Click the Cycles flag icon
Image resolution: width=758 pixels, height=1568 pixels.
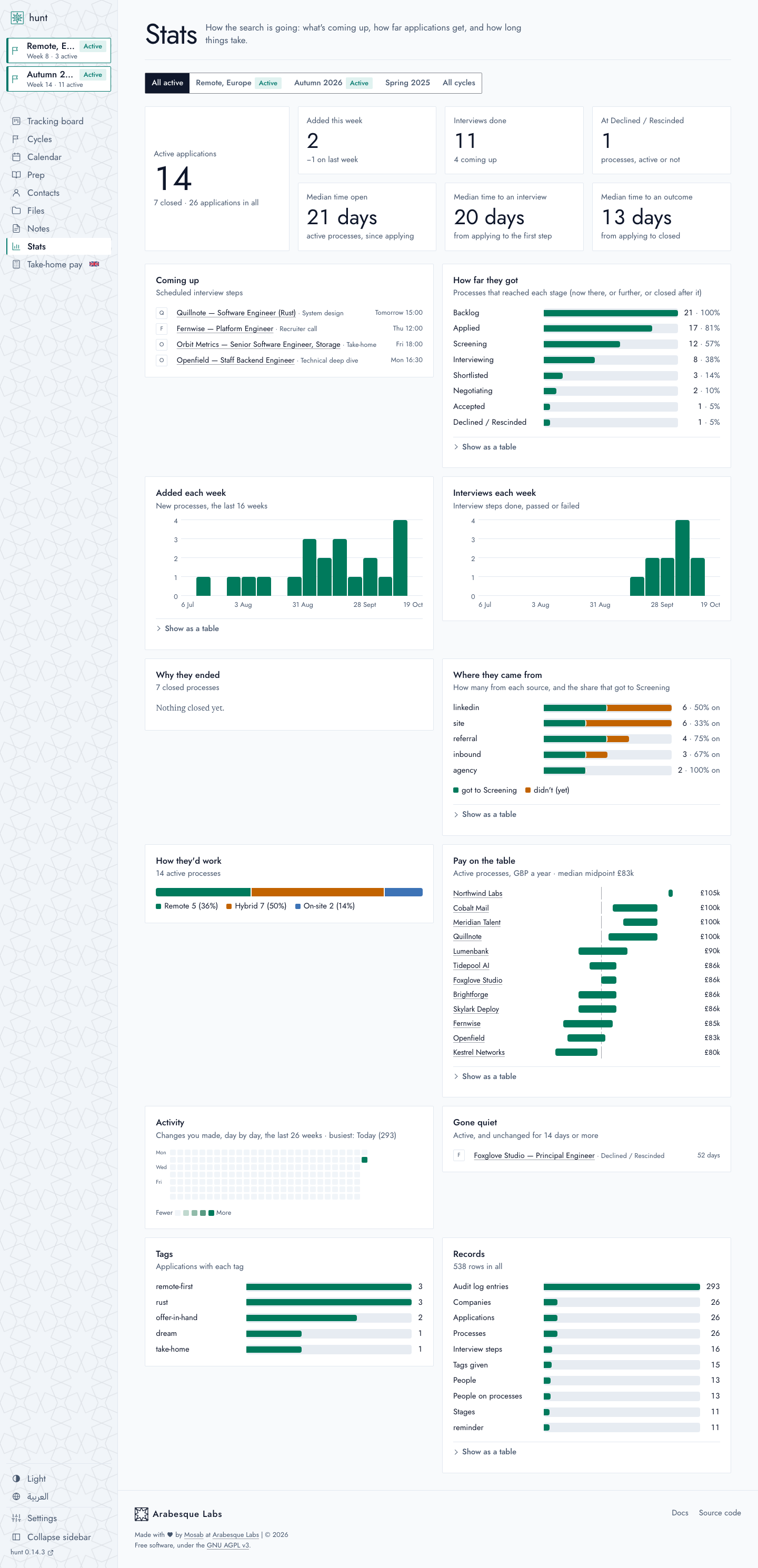[16, 139]
